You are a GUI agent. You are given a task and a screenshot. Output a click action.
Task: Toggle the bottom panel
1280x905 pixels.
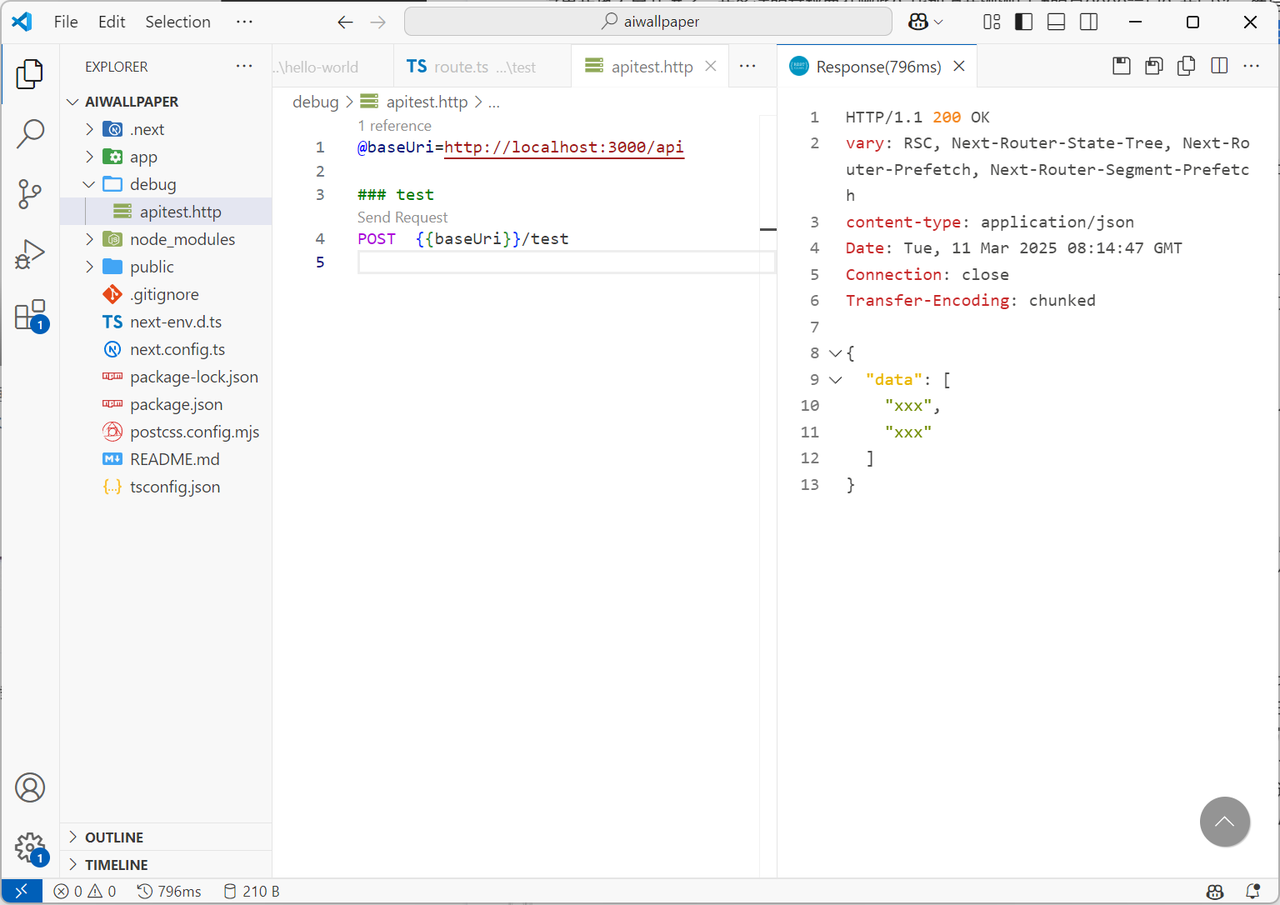pyautogui.click(x=1056, y=22)
